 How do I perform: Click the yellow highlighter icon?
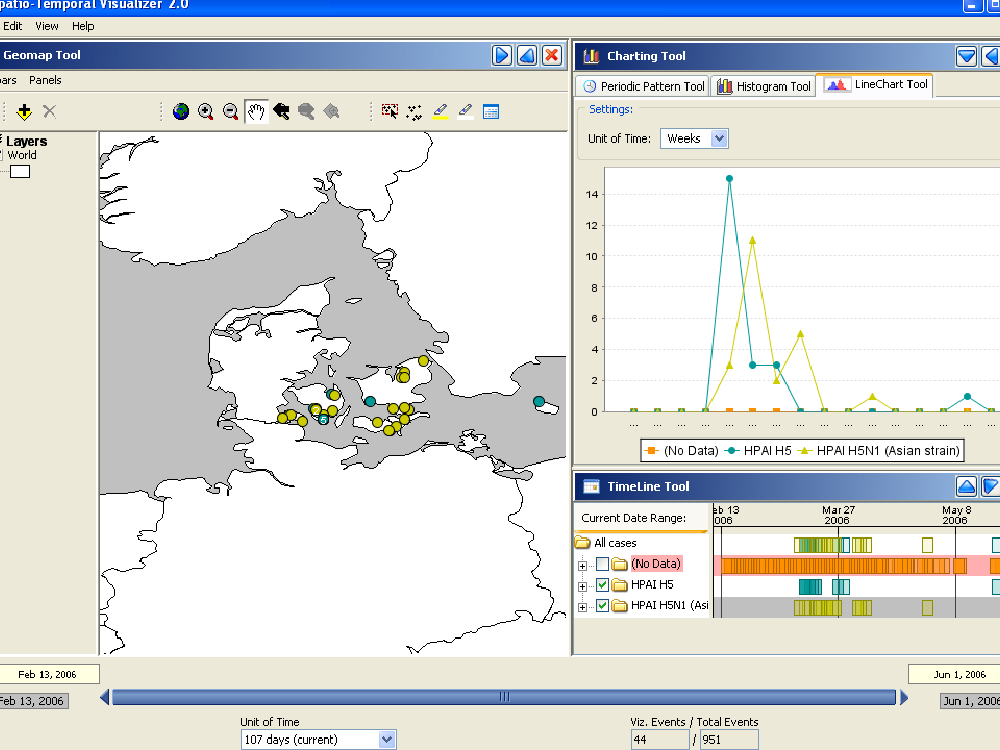tap(440, 112)
